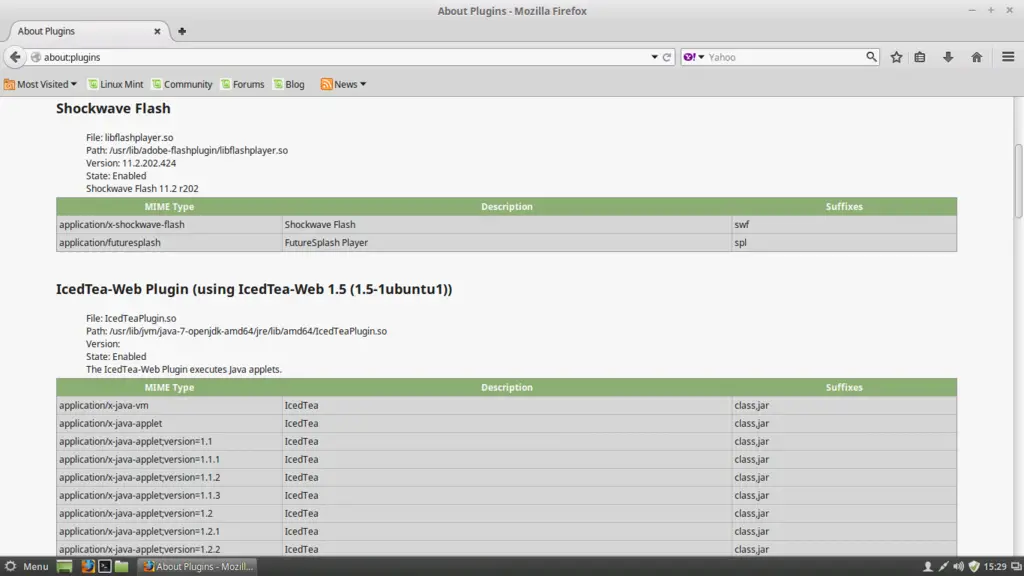Click the application/x-java-vm cell
1024x576 pixels.
pyautogui.click(x=169, y=406)
